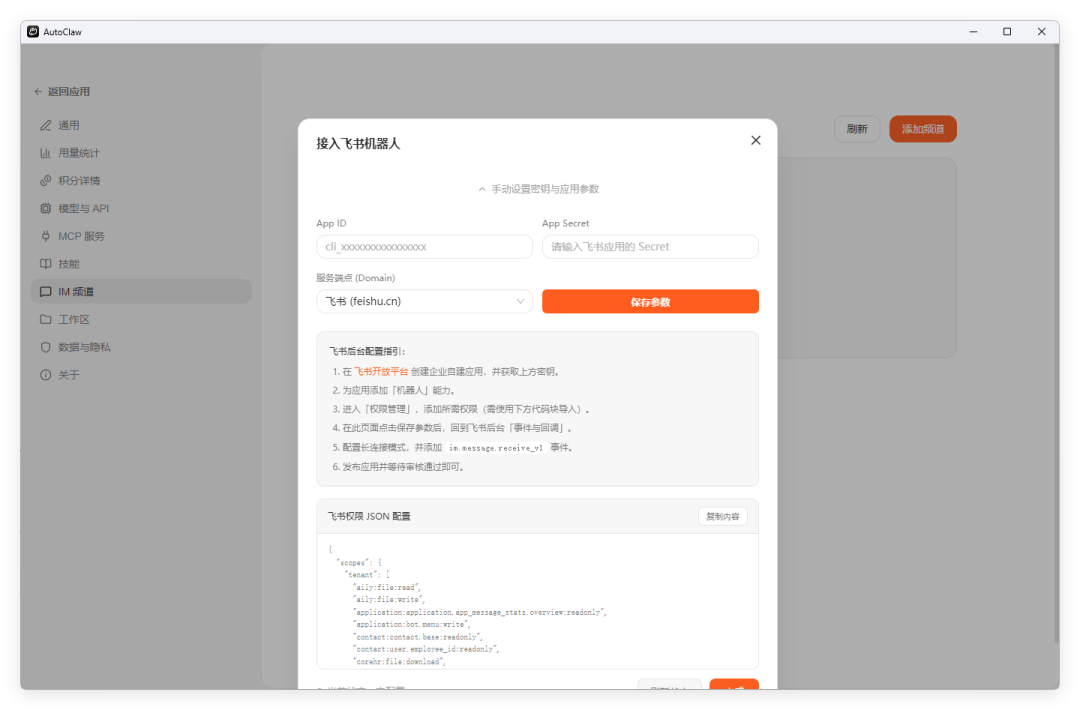Select 用量统计 sidebar menu item

click(x=141, y=153)
